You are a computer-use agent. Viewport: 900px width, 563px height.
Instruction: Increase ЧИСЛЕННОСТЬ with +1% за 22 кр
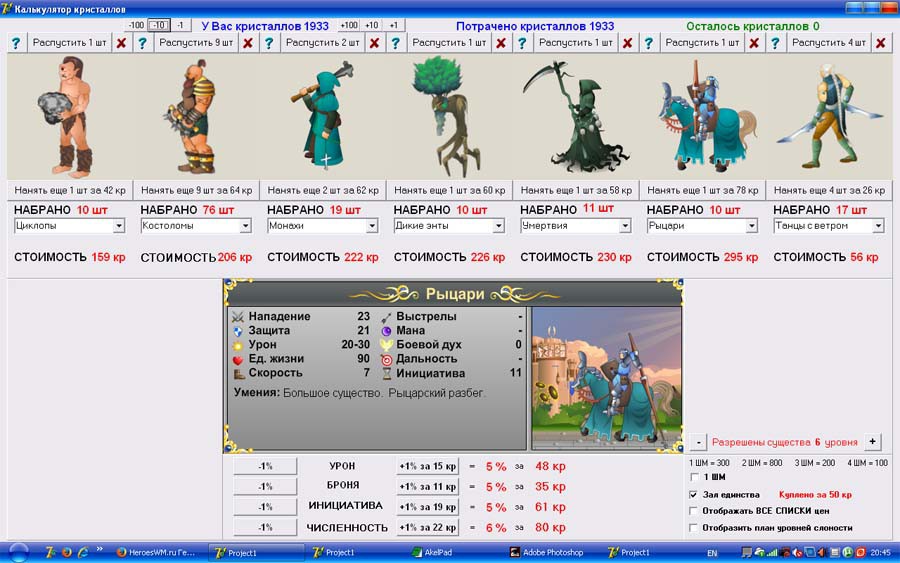[428, 527]
